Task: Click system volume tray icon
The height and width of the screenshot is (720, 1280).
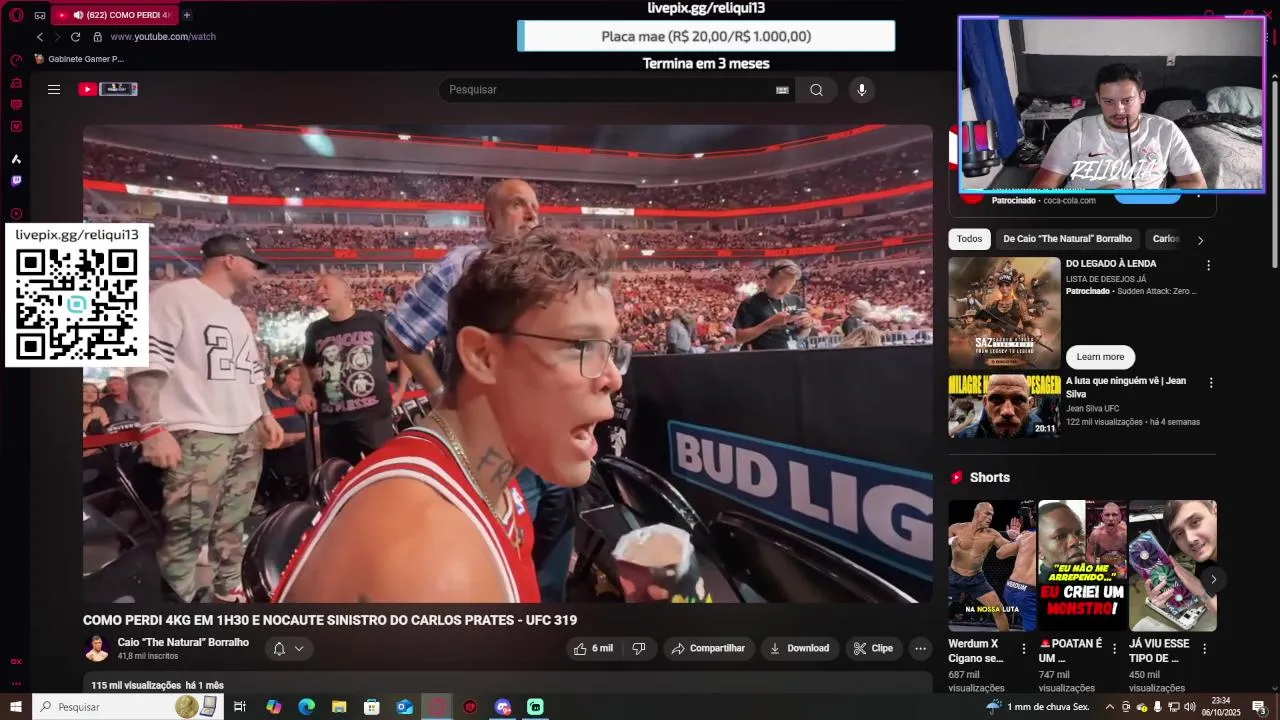Action: click(1189, 707)
